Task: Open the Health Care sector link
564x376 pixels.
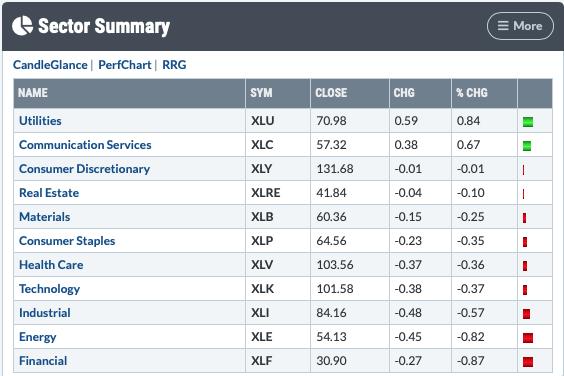Action: pos(51,265)
